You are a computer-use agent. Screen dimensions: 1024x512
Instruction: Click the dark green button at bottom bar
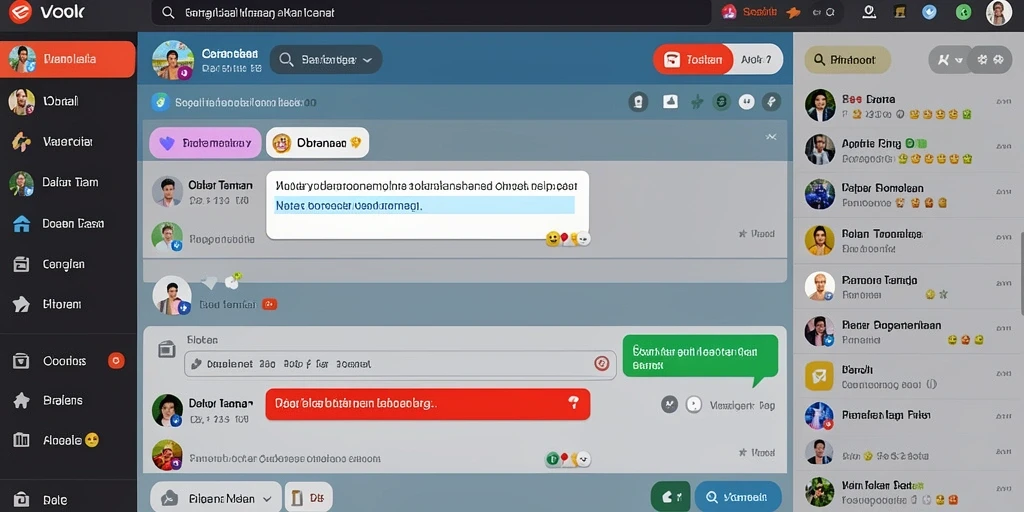[x=670, y=496]
